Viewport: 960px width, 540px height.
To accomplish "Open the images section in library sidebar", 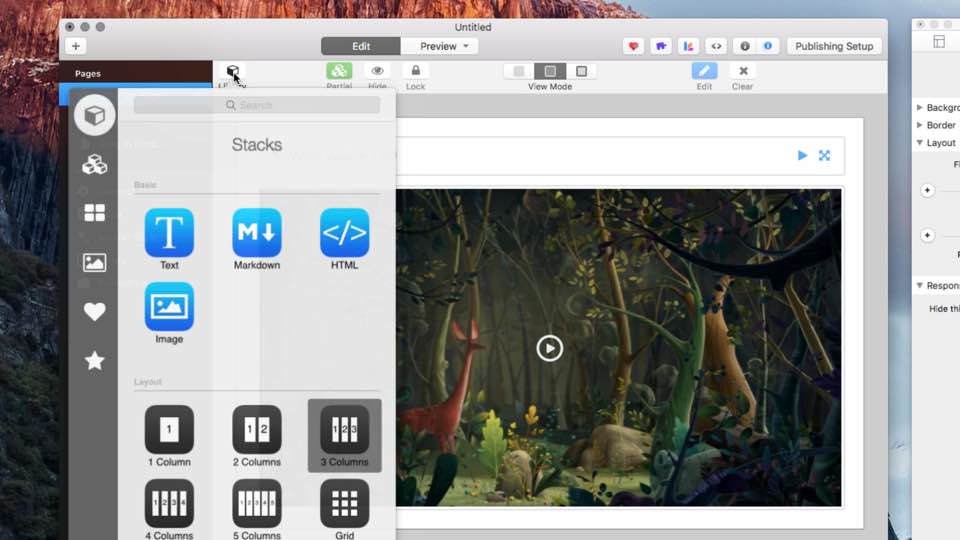I will point(95,263).
